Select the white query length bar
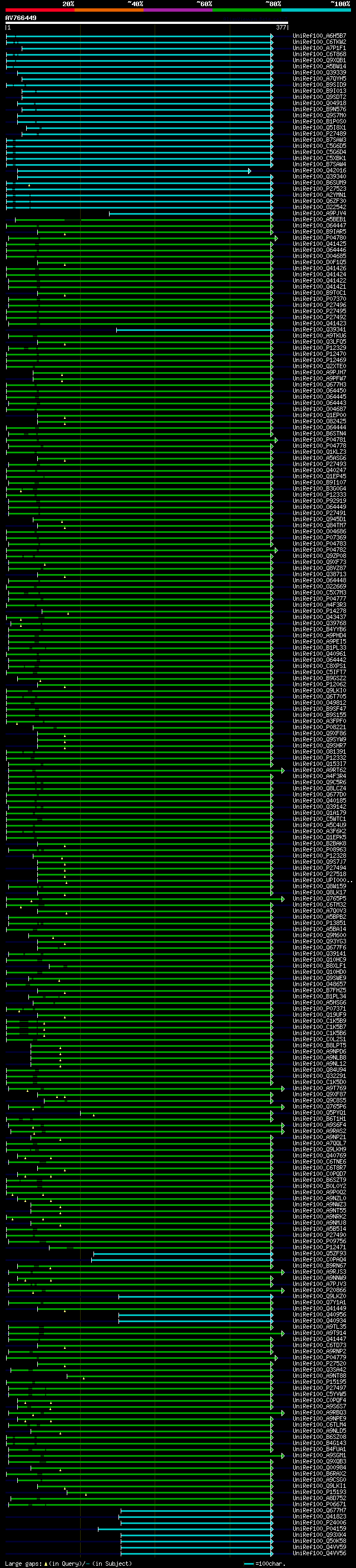356x1568 pixels. [147, 23]
